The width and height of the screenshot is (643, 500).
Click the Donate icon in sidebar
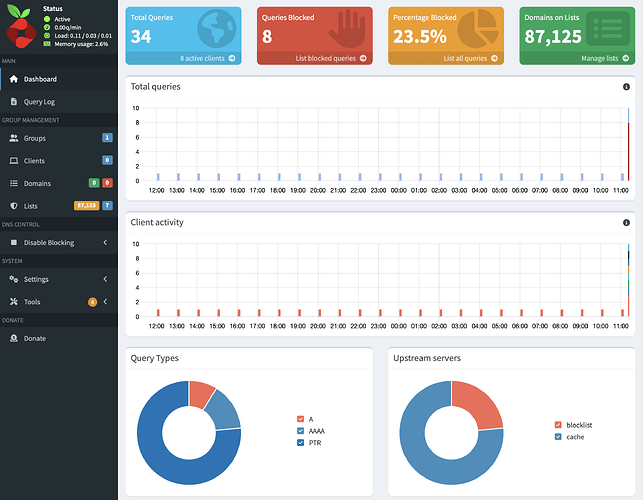point(13,338)
